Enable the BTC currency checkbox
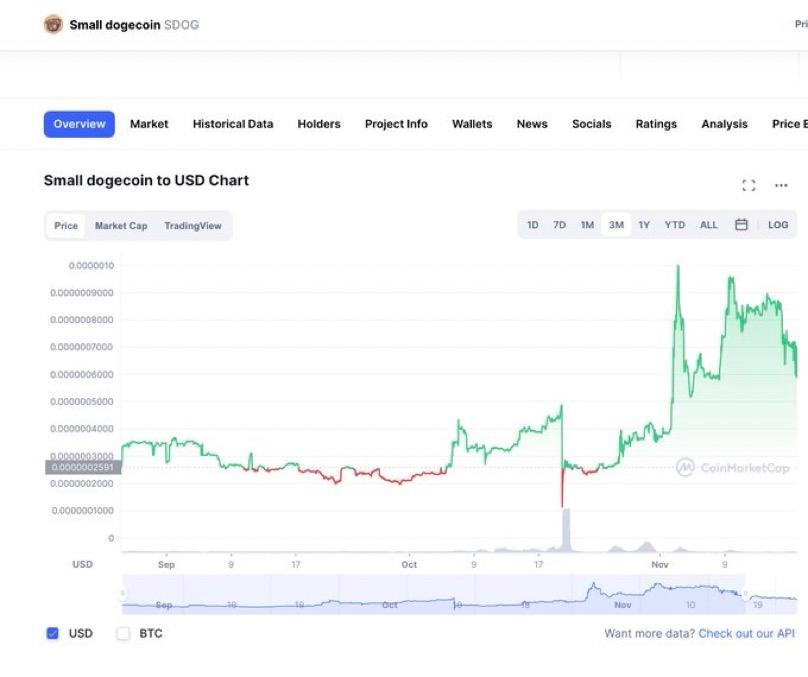The image size is (808, 677). coord(123,633)
